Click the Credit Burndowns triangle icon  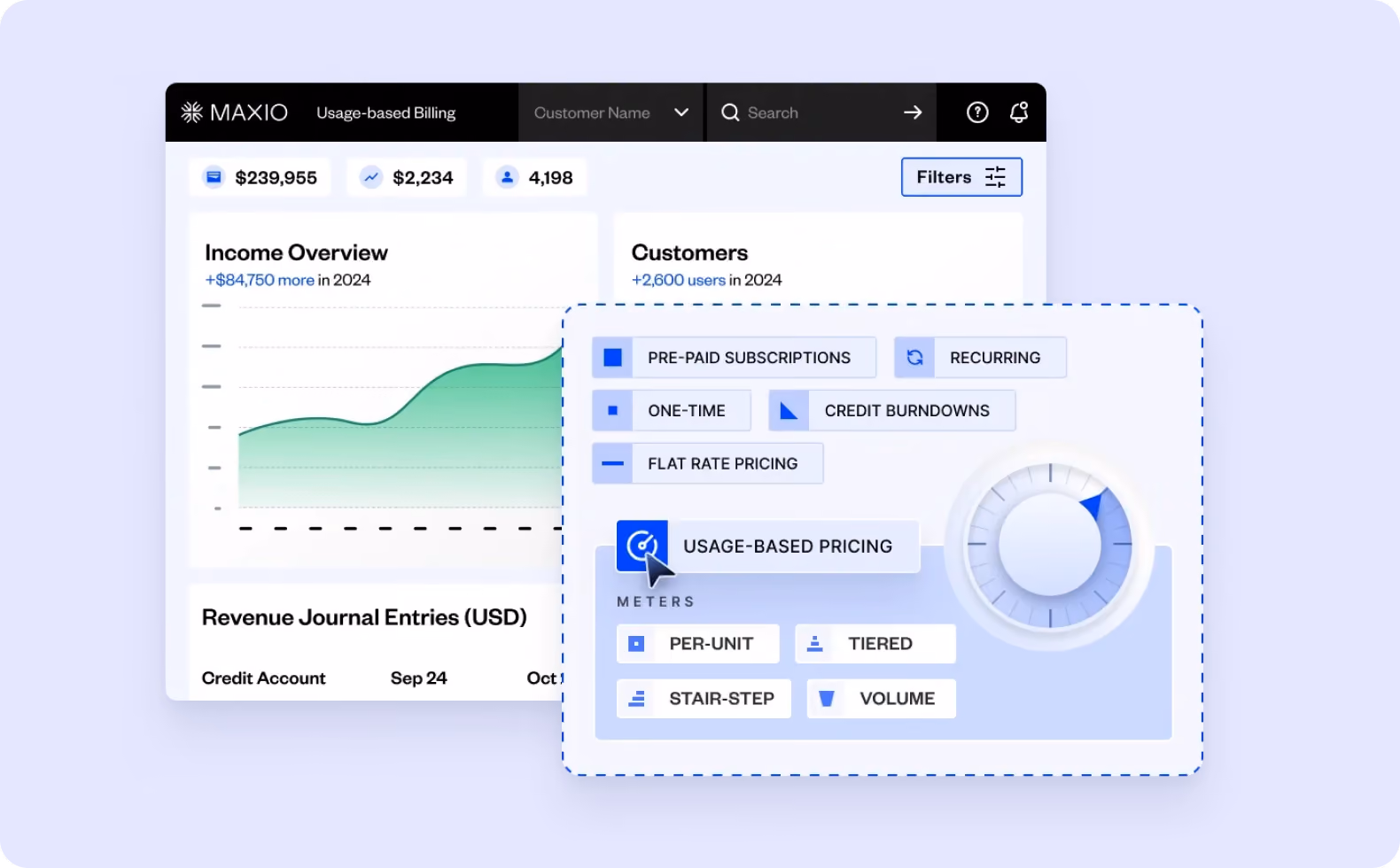coord(789,411)
